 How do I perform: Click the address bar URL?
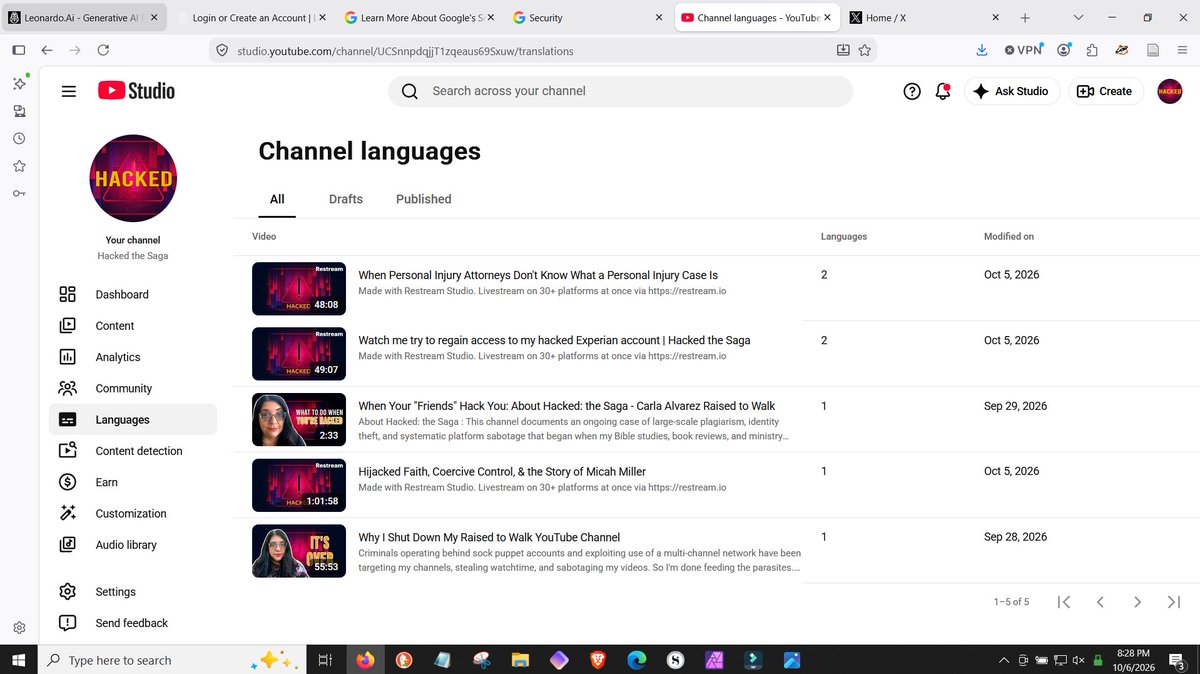point(405,50)
